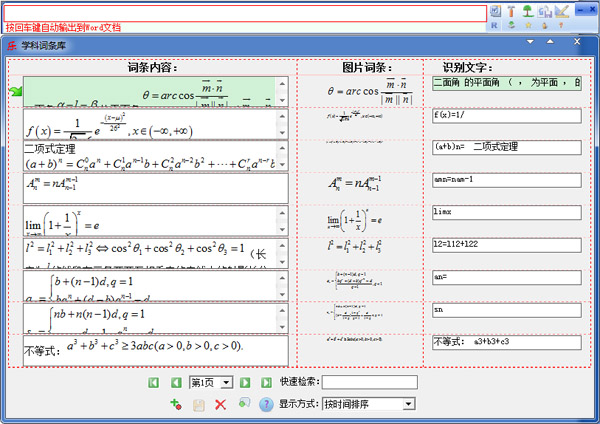Click recognition field with 不等式: a3+b3+c3
Screen dimensions: 600x424
tap(507, 342)
